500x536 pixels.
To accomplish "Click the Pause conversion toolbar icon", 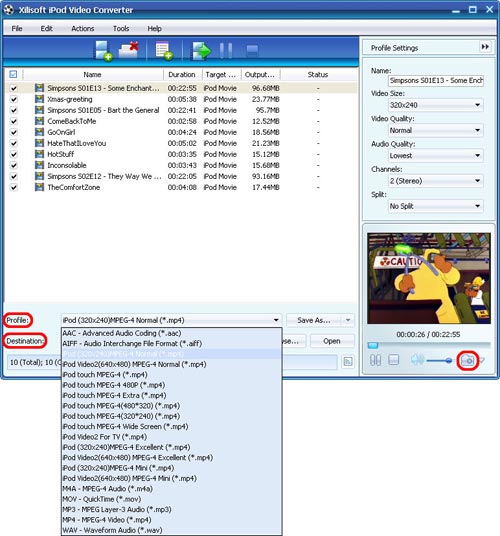I will pos(226,51).
